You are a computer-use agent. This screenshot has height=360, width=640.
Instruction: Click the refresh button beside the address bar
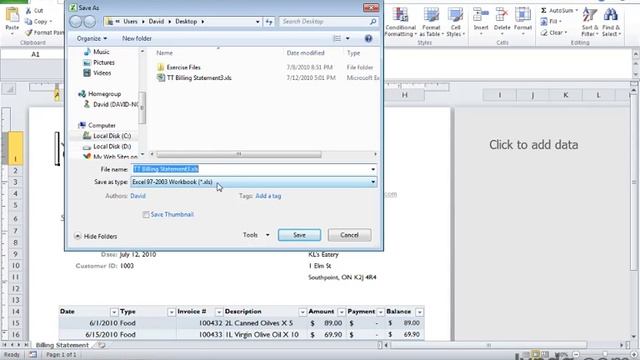click(x=269, y=22)
